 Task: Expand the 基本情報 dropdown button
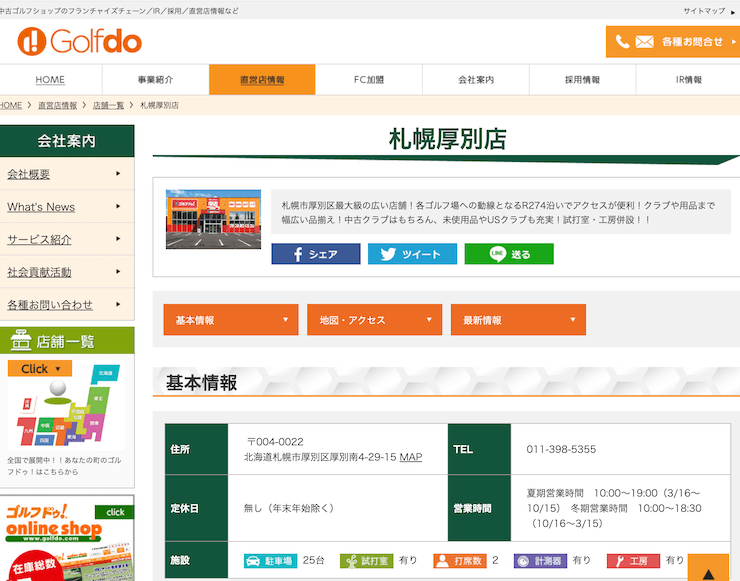231,320
